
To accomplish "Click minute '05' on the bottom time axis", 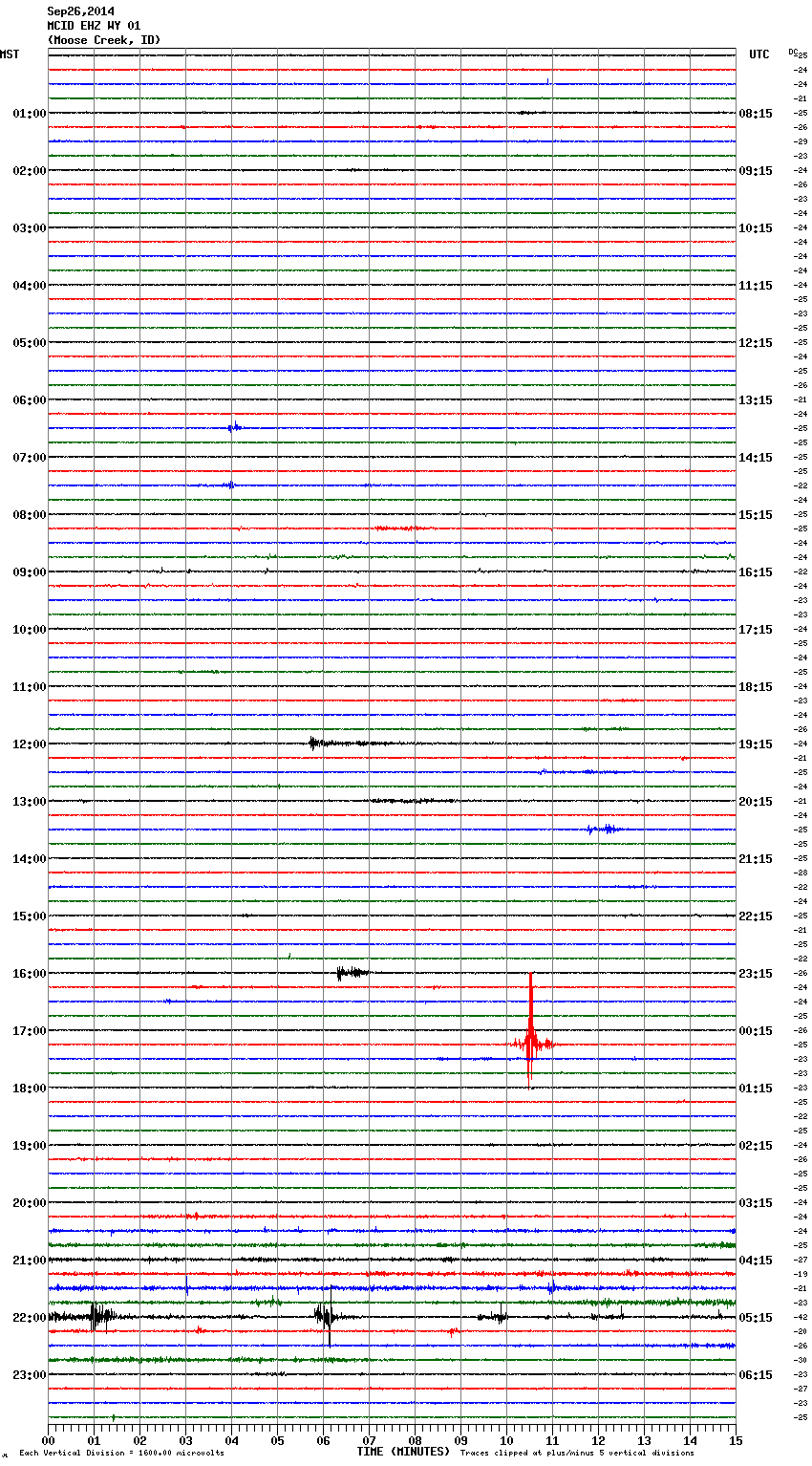I will click(x=278, y=1440).
